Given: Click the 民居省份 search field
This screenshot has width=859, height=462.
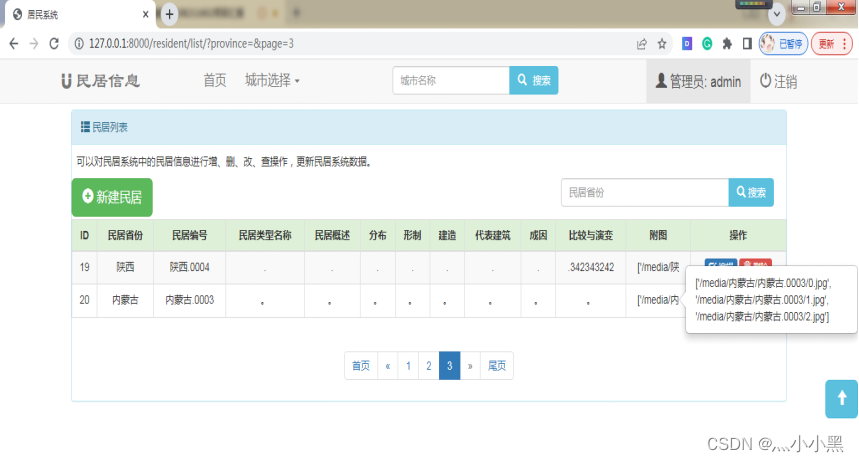Looking at the screenshot, I should point(645,192).
